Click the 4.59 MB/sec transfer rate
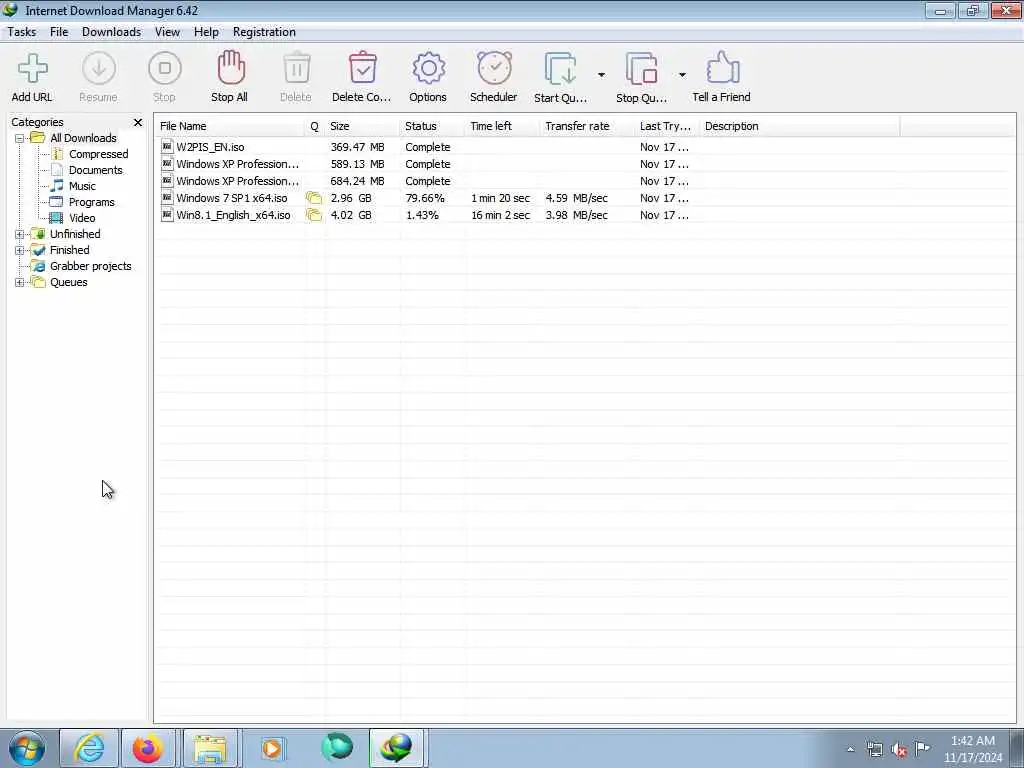 tap(577, 199)
